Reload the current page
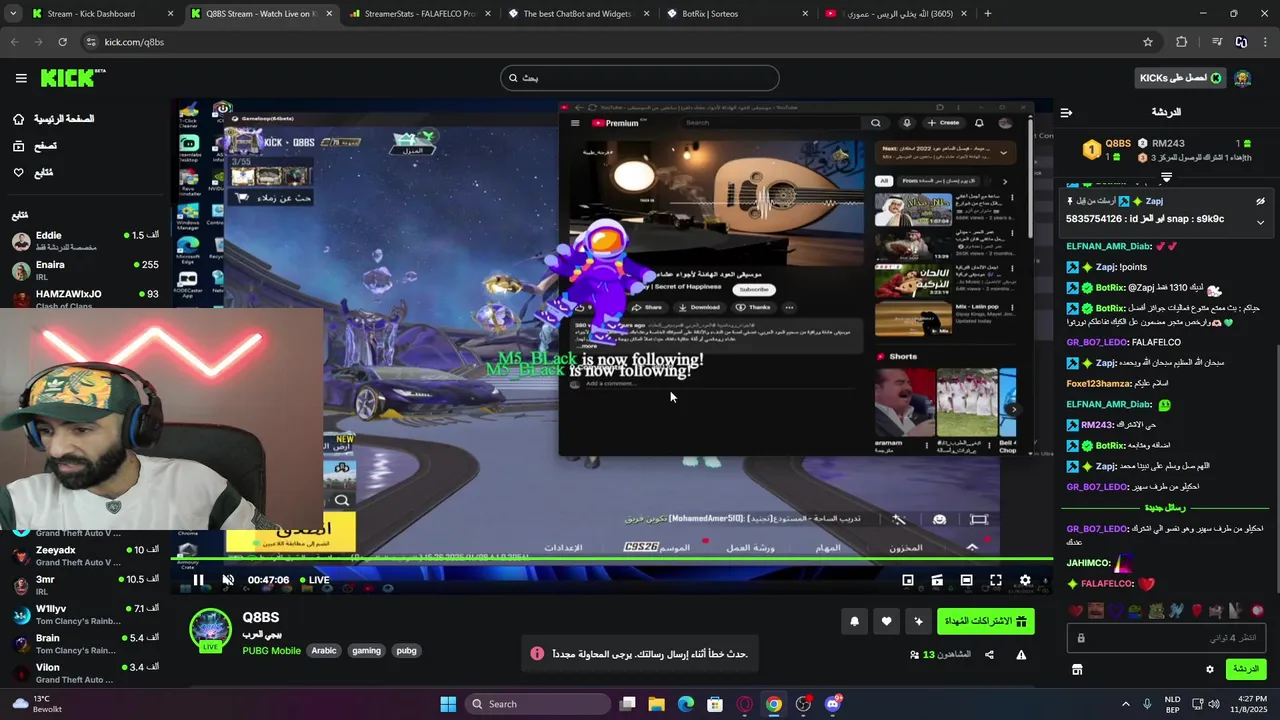The image size is (1280, 720). tap(62, 42)
